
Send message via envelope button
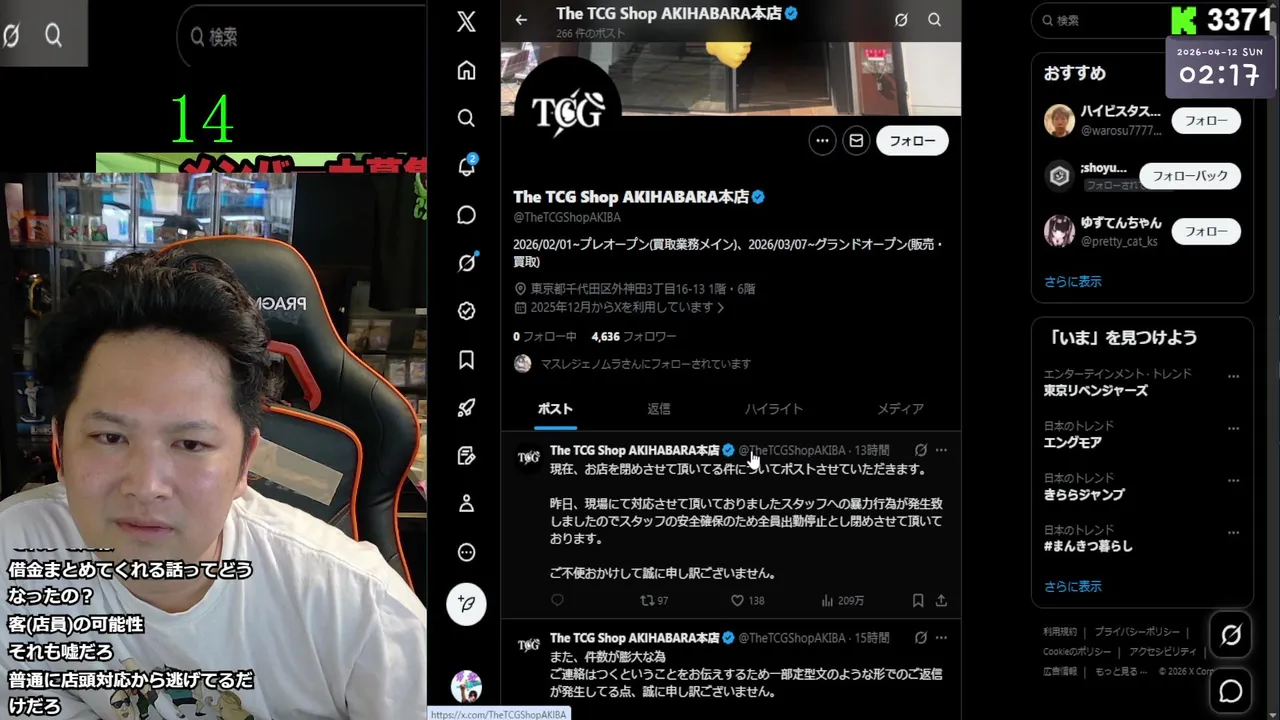[856, 141]
